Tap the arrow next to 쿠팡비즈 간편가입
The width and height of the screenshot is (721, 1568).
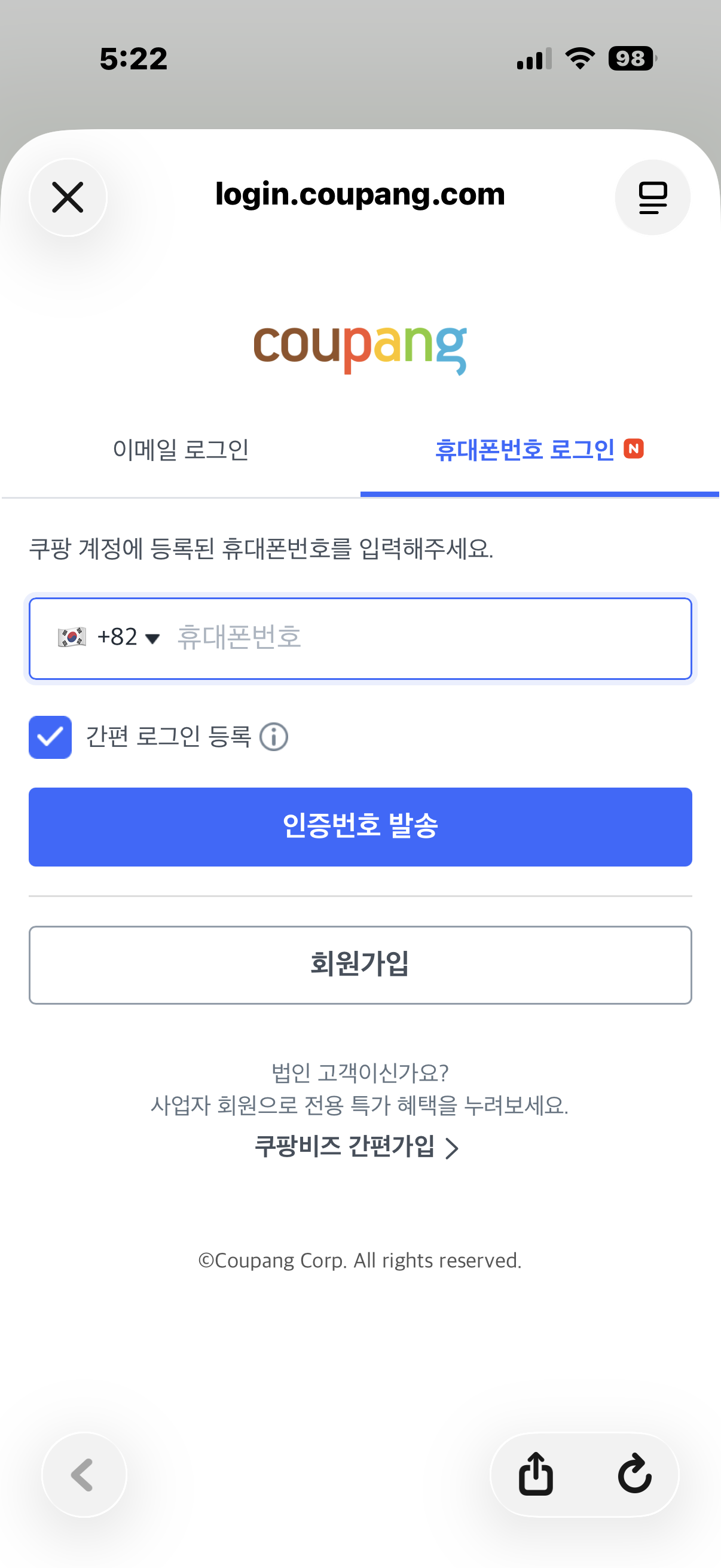[451, 1149]
